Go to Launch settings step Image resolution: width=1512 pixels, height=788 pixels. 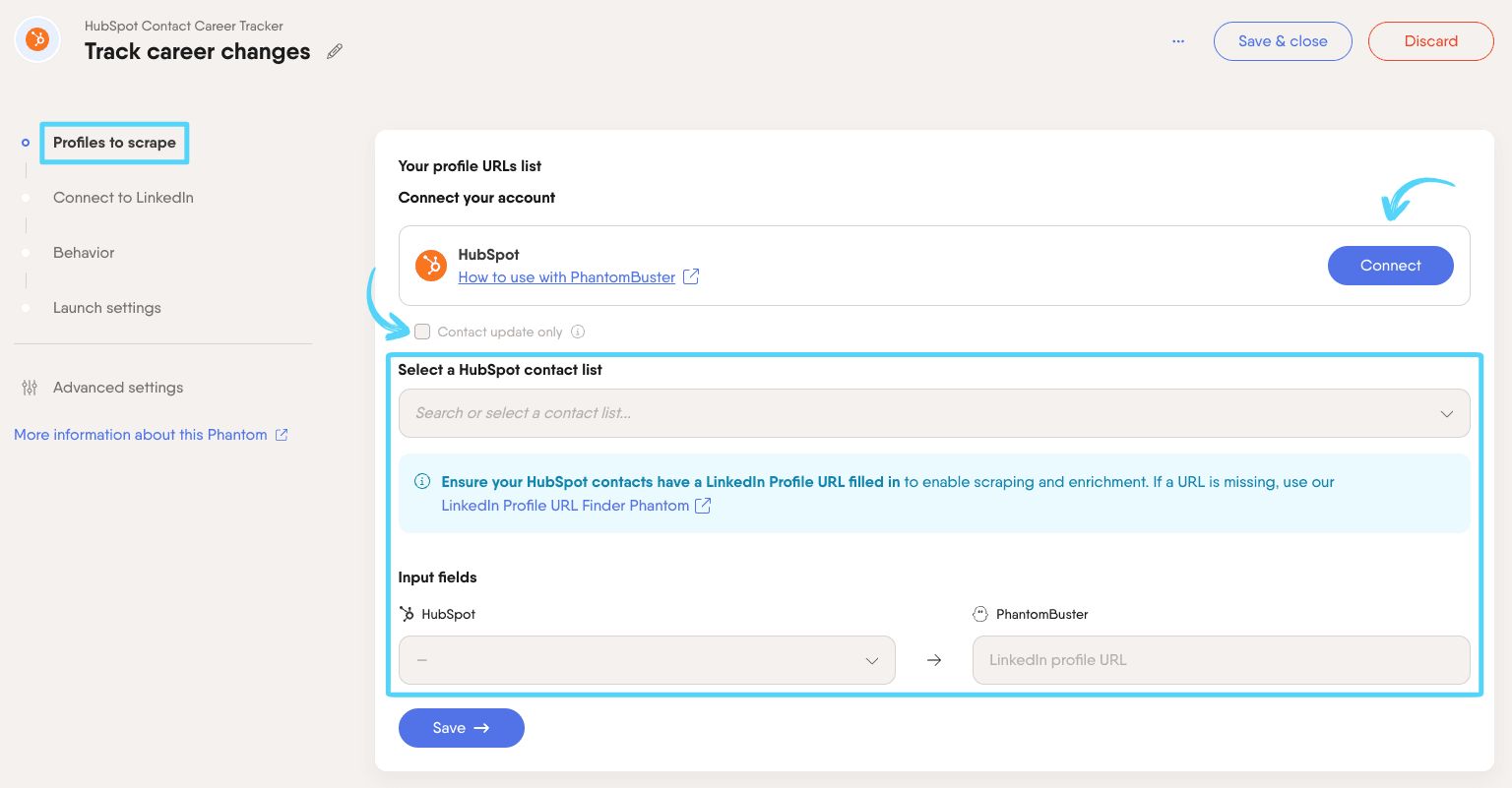click(106, 308)
